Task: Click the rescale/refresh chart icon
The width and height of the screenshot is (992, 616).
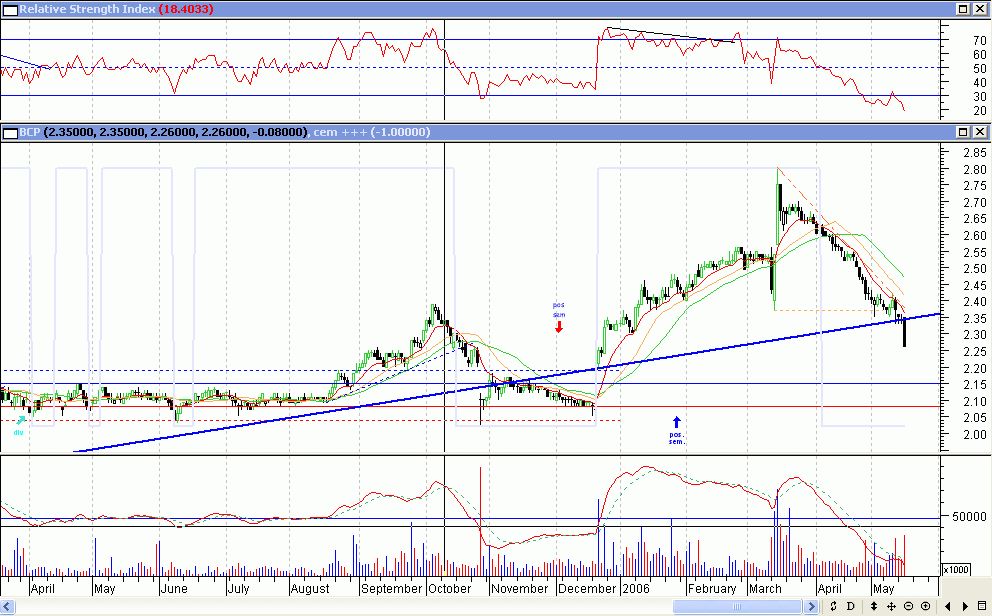Action: tap(834, 607)
